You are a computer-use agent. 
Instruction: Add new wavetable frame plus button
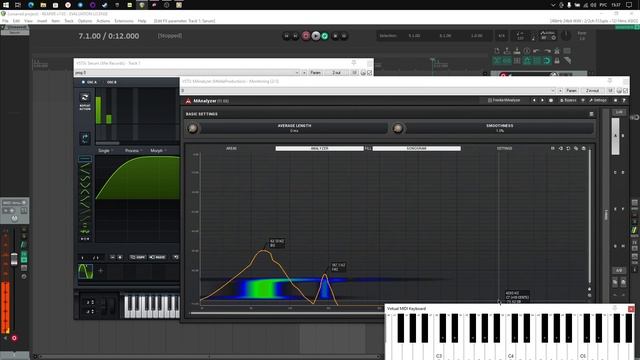pos(100,271)
